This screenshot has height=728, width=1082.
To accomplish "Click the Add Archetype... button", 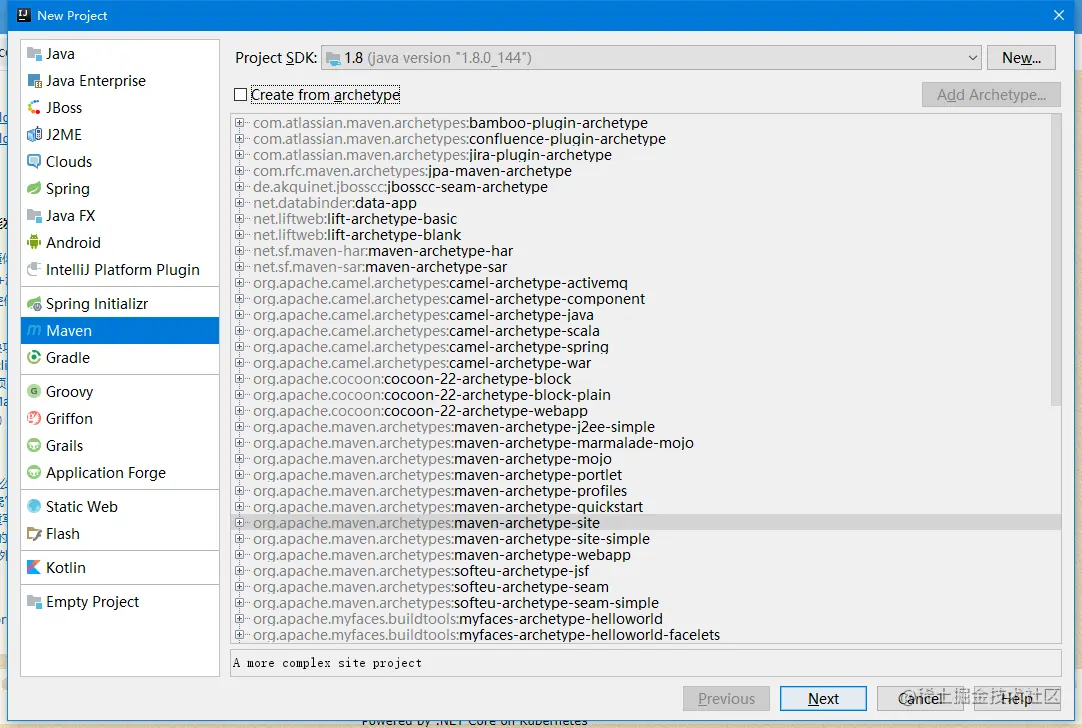I will [x=991, y=95].
